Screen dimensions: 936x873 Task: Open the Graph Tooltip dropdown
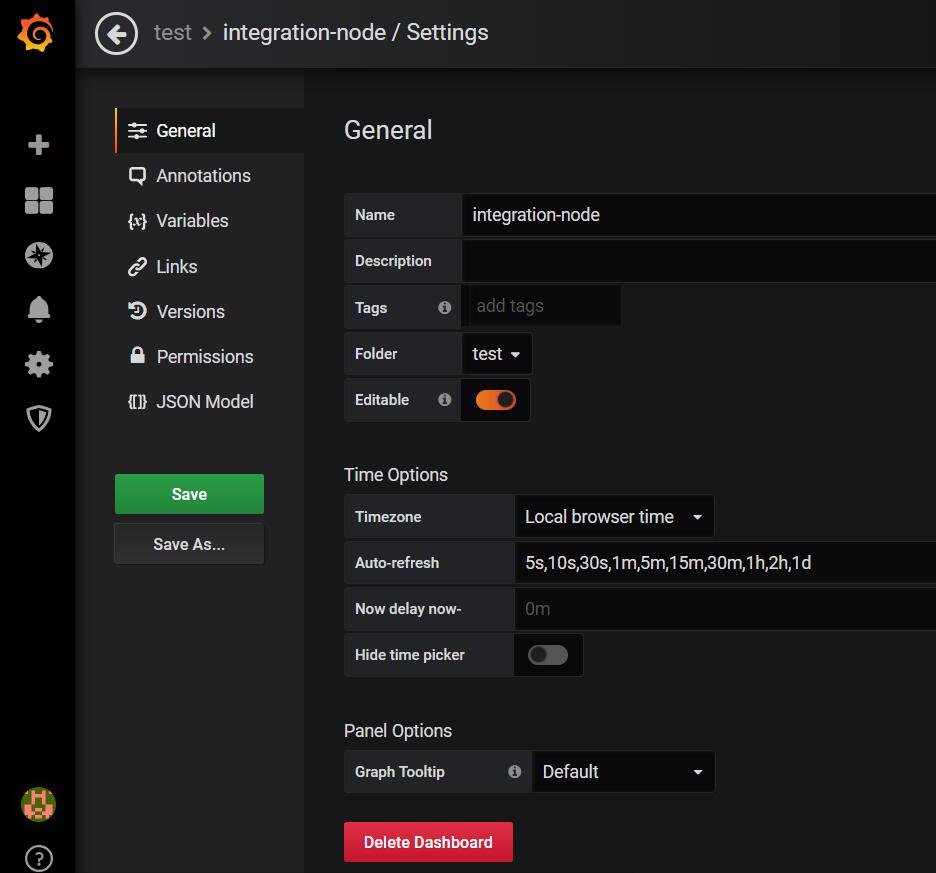click(622, 771)
